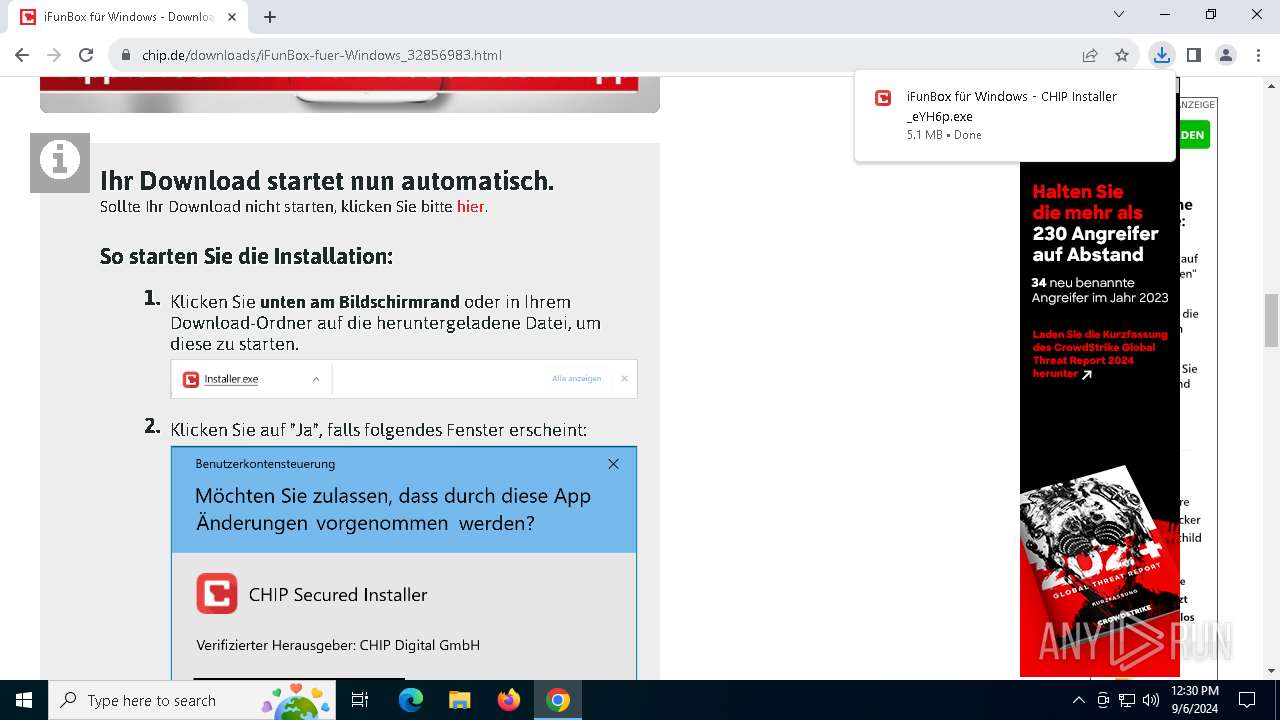The width and height of the screenshot is (1280, 720).
Task: Click Chrome icon on taskbar
Action: click(x=558, y=700)
